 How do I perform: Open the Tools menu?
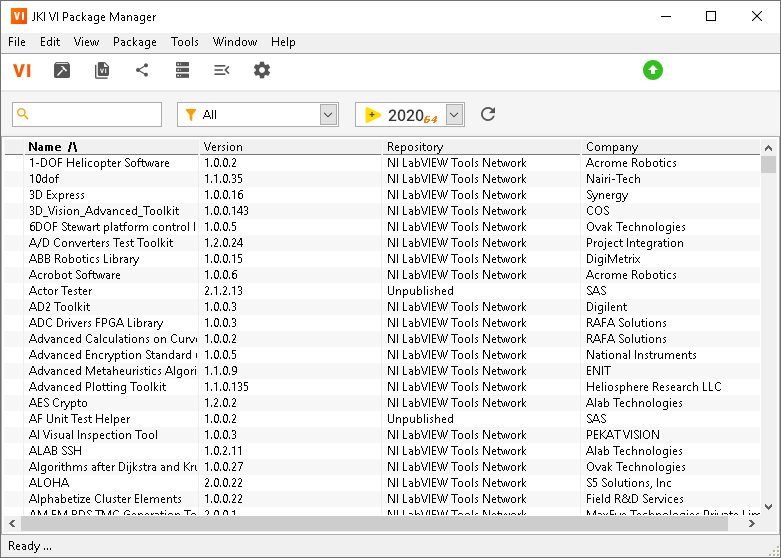coord(185,42)
